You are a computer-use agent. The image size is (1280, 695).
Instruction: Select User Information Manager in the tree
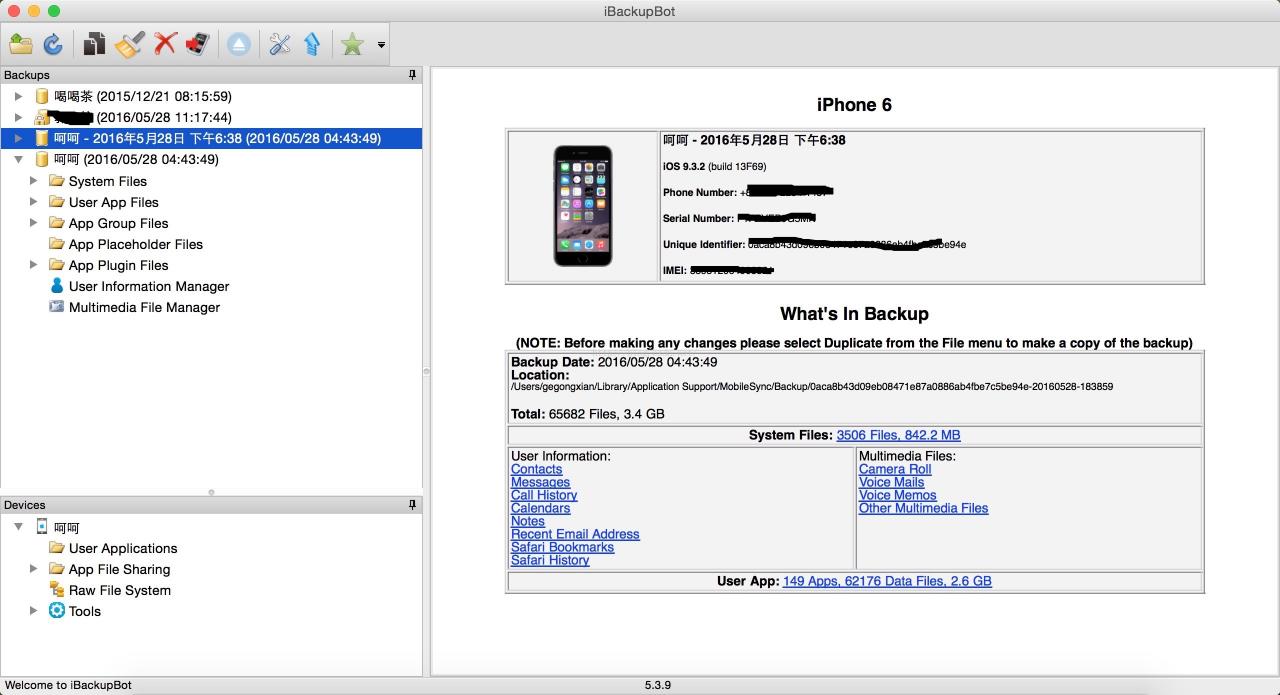[x=139, y=286]
